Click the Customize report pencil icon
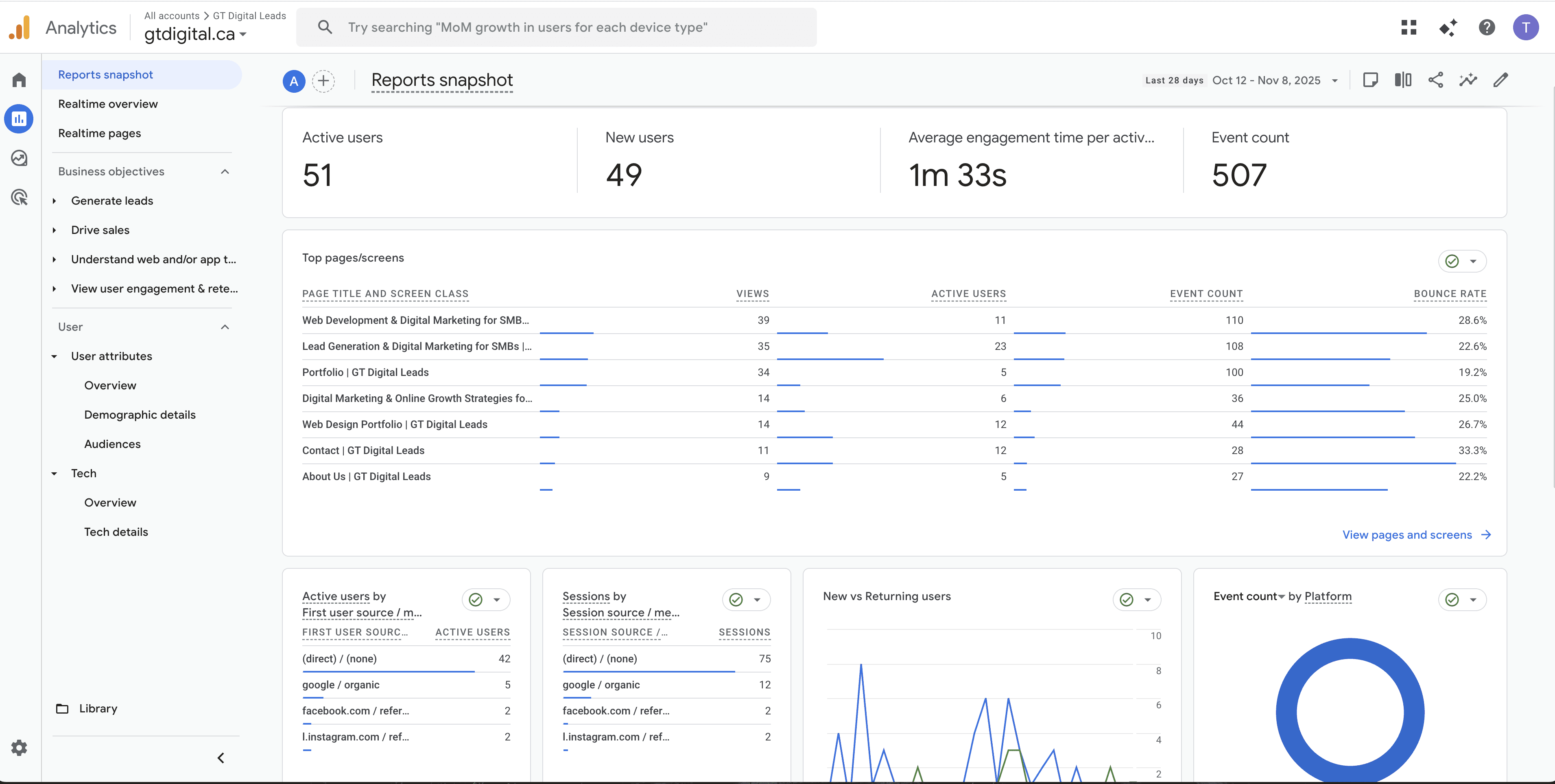Image resolution: width=1555 pixels, height=784 pixels. 1500,80
